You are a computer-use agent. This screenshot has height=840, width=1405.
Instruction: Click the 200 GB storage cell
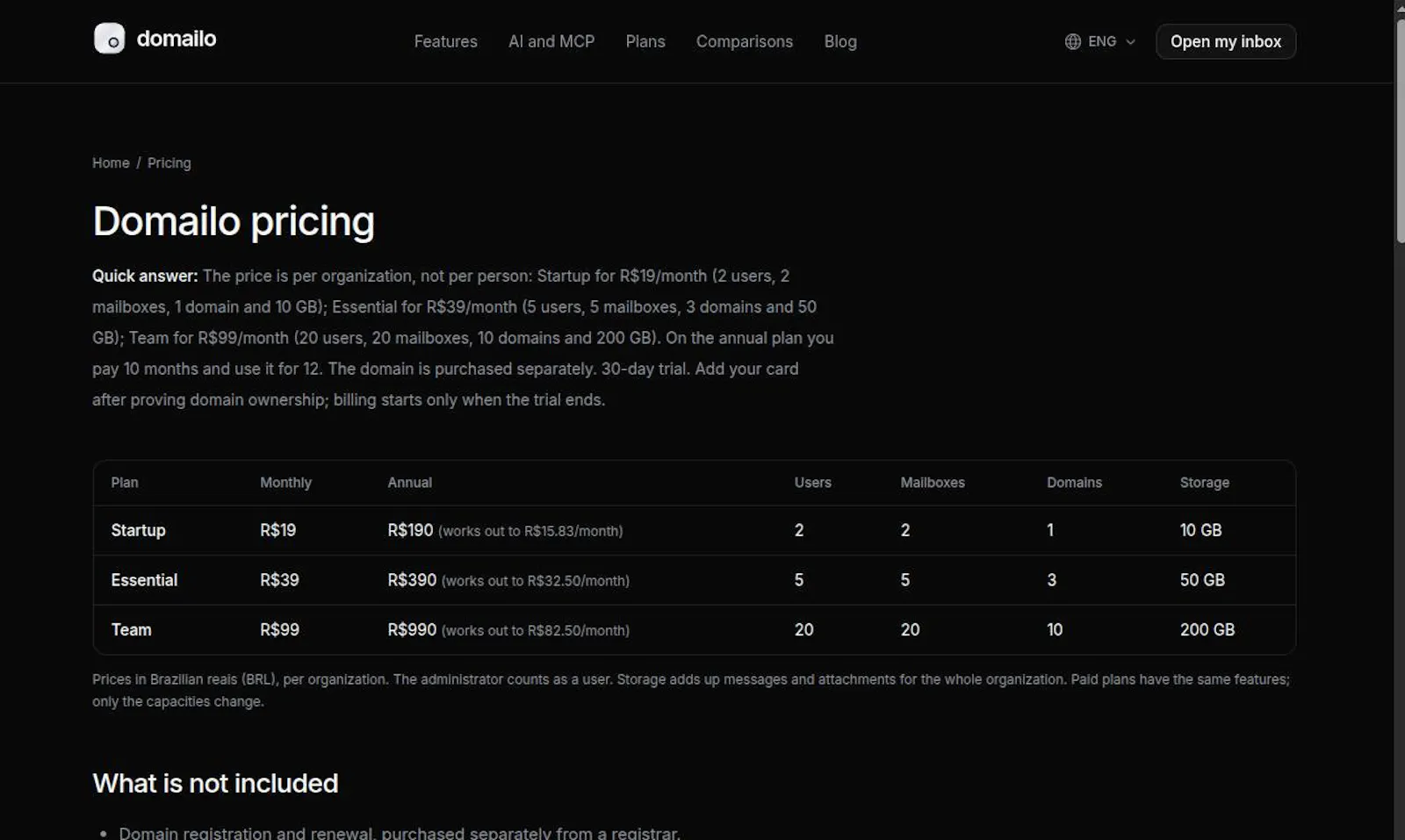click(1207, 630)
